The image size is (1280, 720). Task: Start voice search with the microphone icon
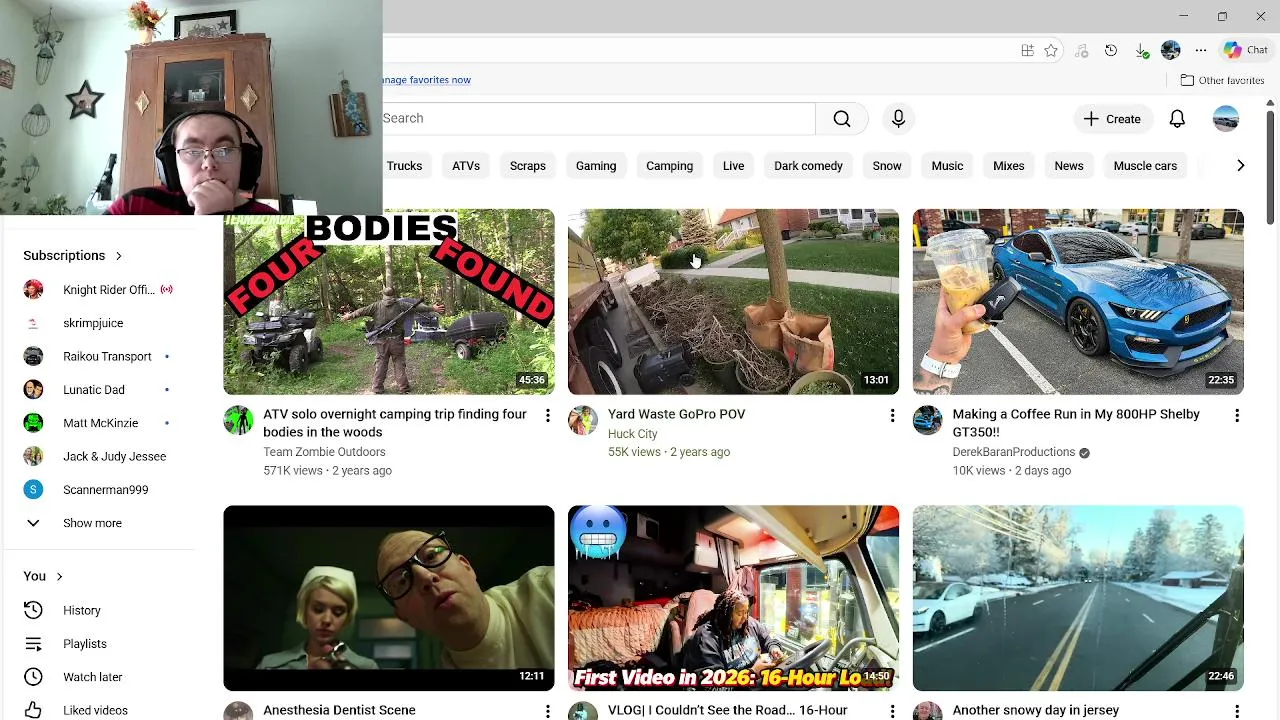(898, 118)
